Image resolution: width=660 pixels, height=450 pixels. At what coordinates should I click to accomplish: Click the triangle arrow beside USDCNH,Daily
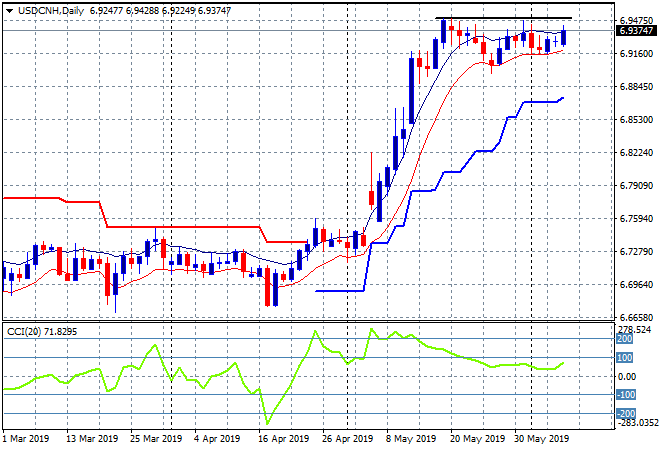tap(9, 11)
